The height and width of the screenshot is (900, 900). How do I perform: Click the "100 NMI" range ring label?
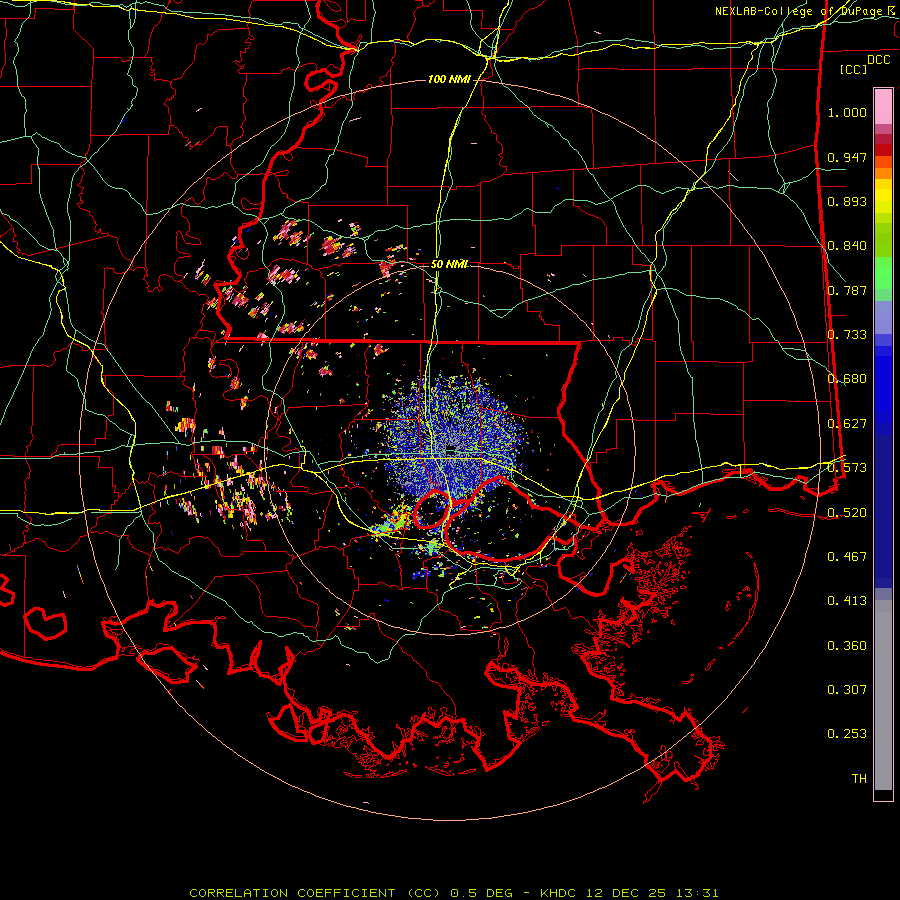[449, 79]
